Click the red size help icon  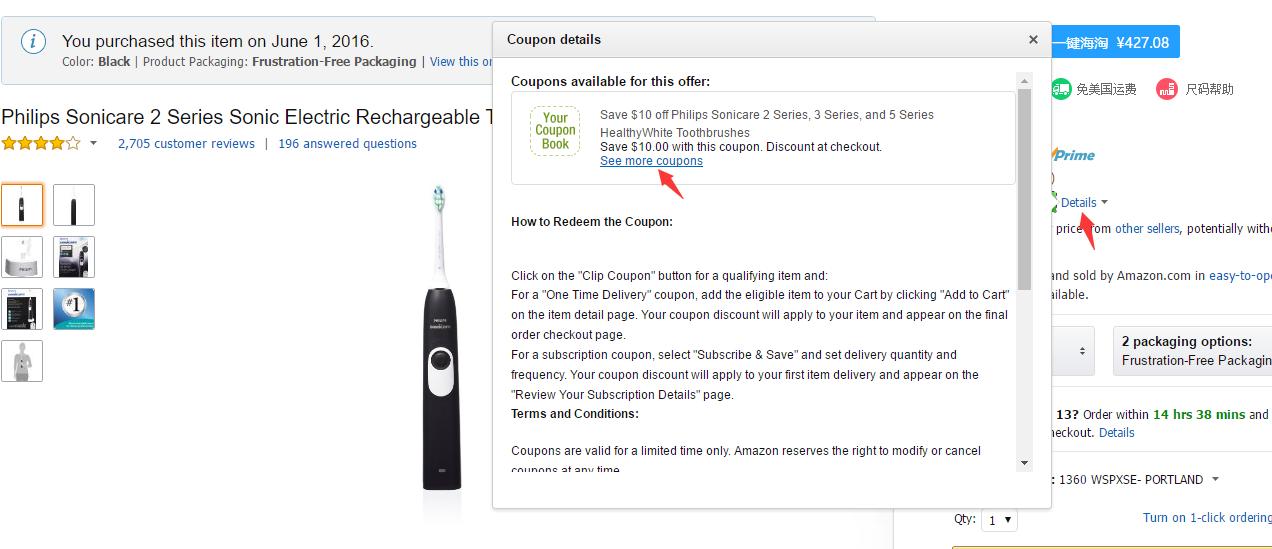point(1167,89)
